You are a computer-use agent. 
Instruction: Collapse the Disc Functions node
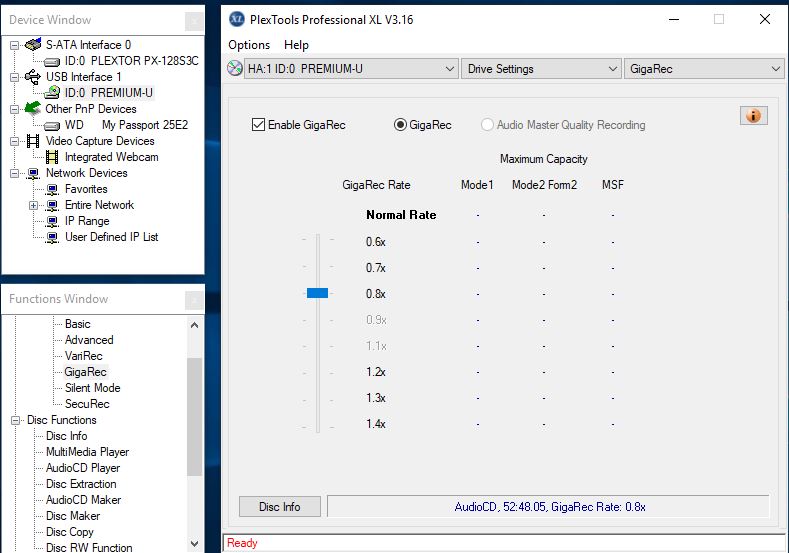click(x=16, y=420)
